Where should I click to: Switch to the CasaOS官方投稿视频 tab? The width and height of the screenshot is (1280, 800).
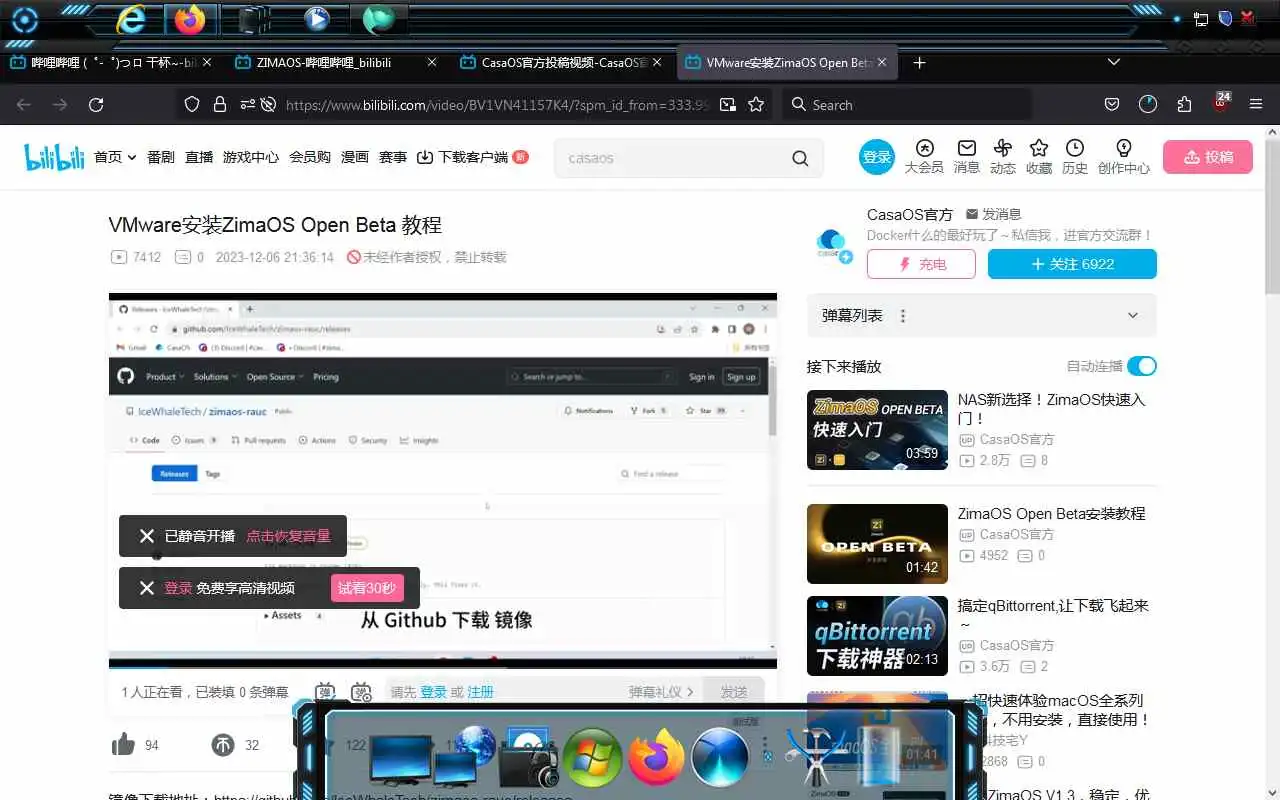click(560, 62)
